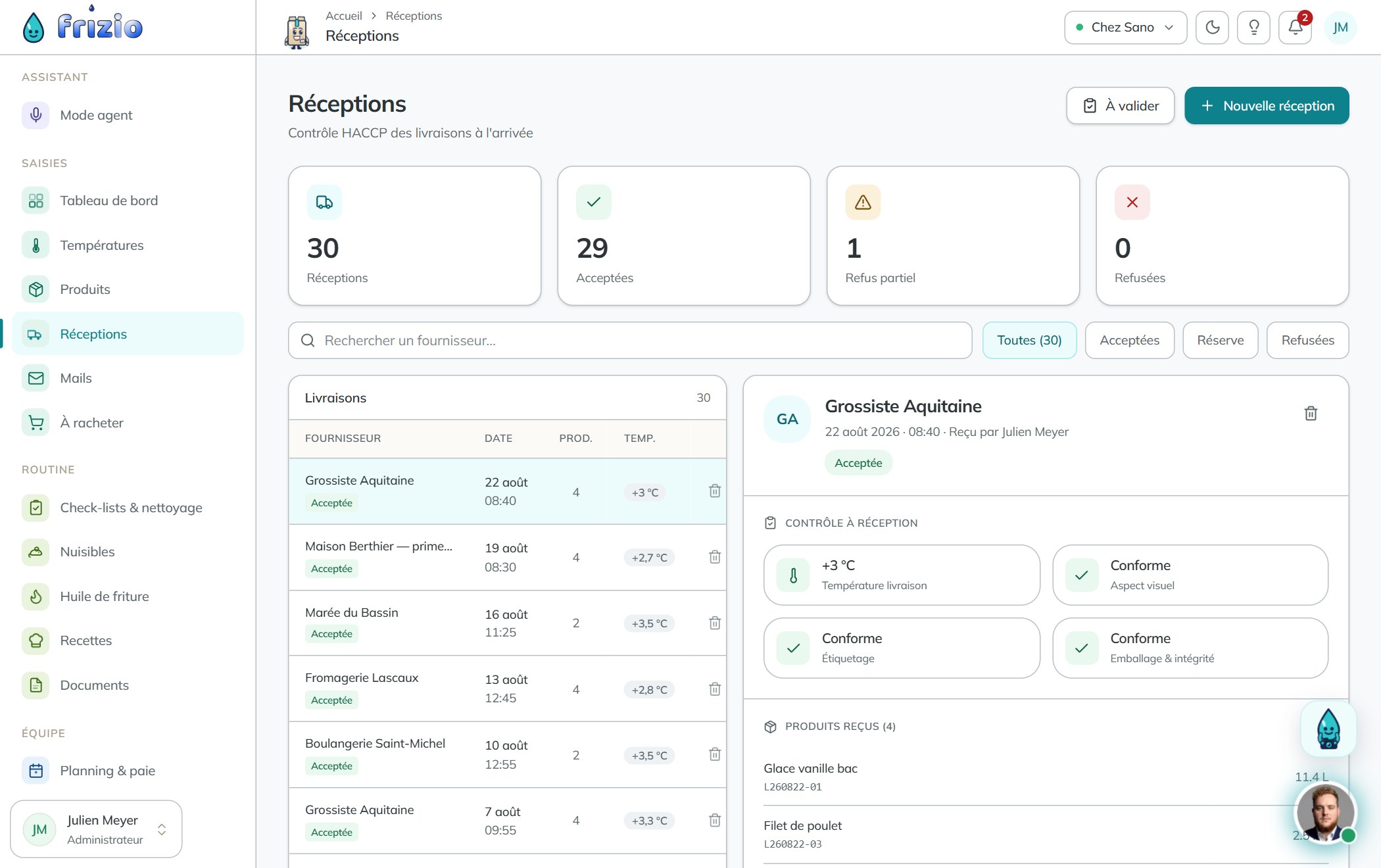Open Nuisibles section
The image size is (1381, 868).
[128, 552]
